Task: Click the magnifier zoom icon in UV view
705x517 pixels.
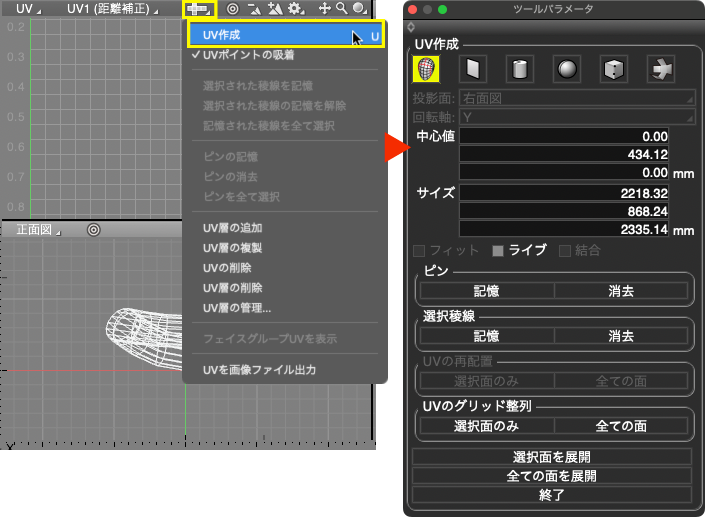Action: (x=341, y=8)
